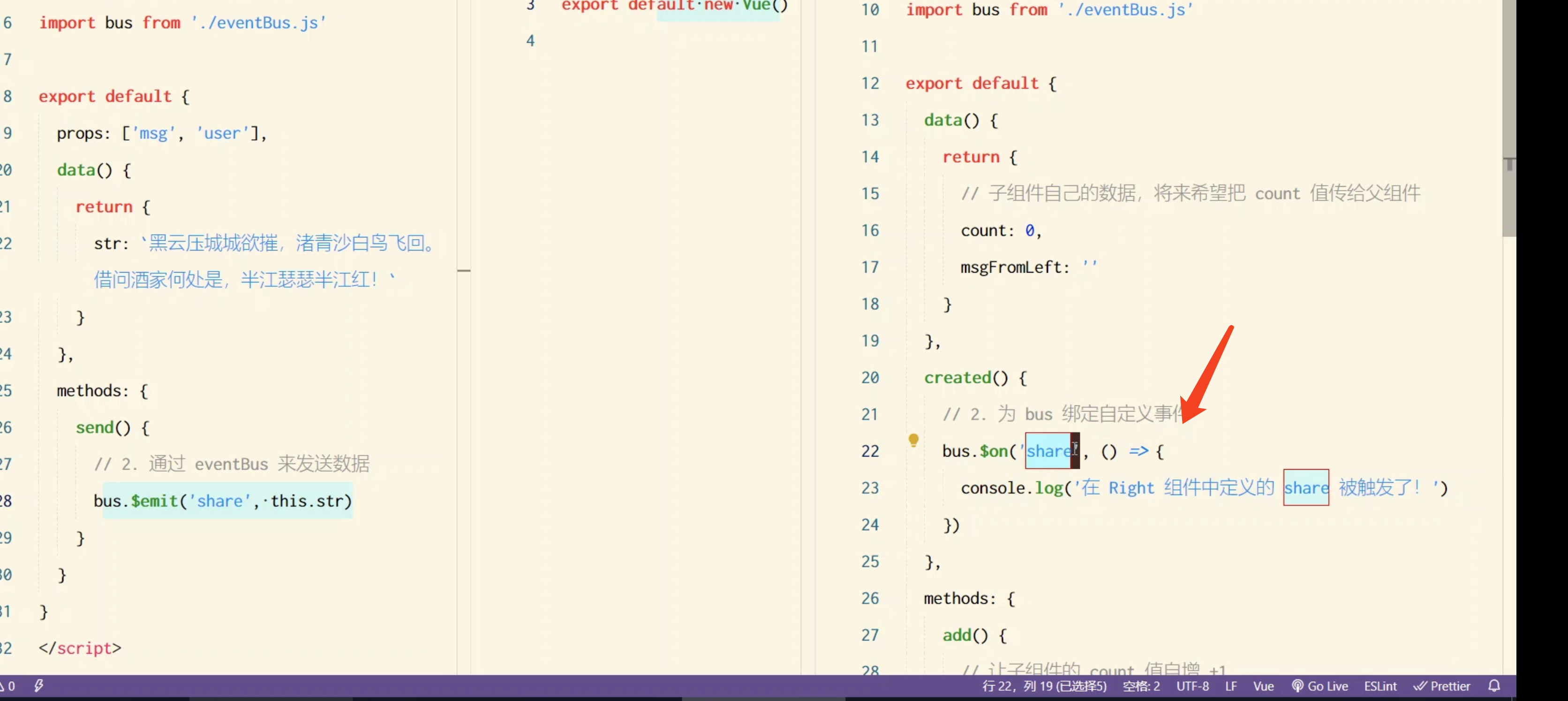Click the highlighted 'share' in bus.$on call
Viewport: 1568px width, 701px height.
click(x=1048, y=451)
